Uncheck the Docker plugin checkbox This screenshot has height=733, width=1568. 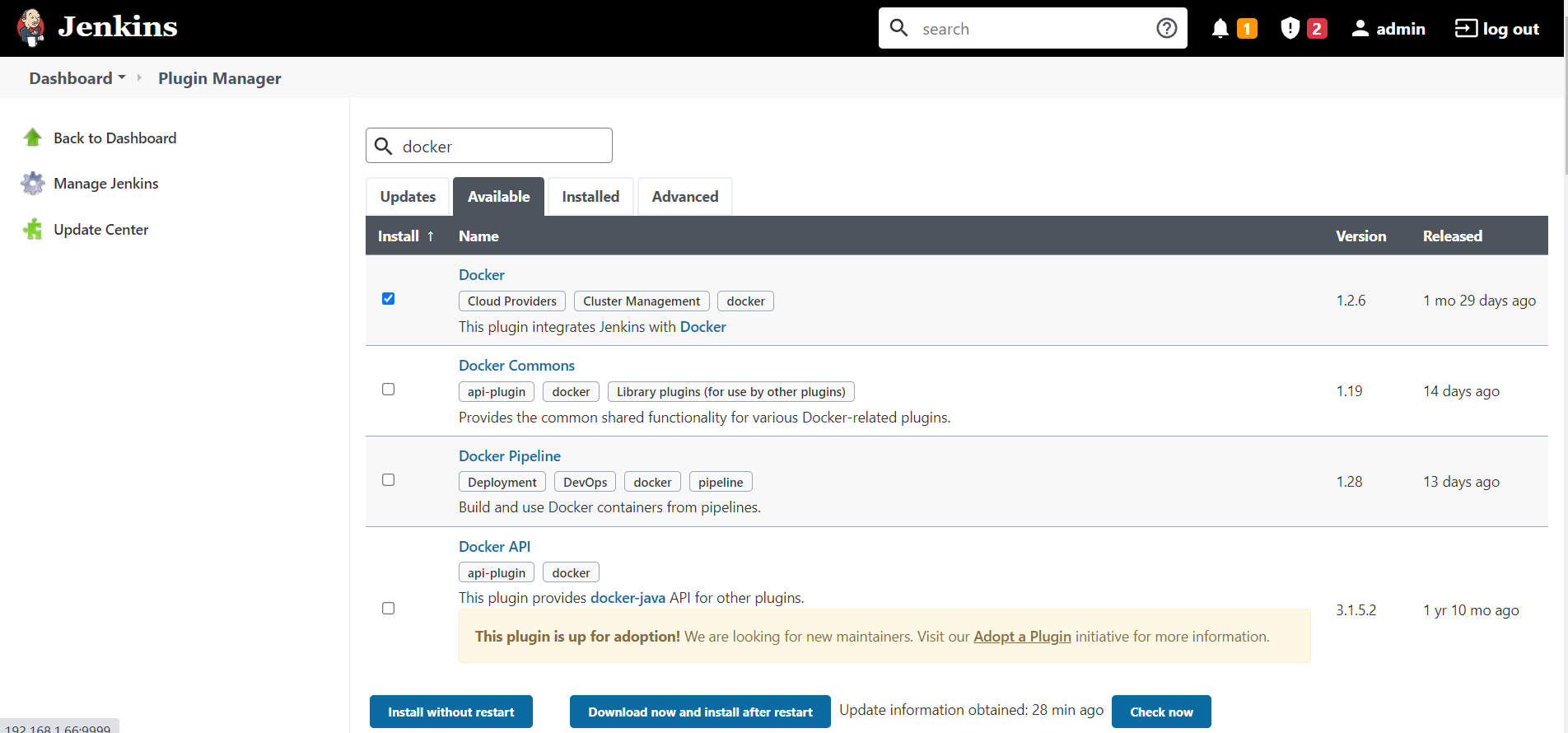coord(389,299)
